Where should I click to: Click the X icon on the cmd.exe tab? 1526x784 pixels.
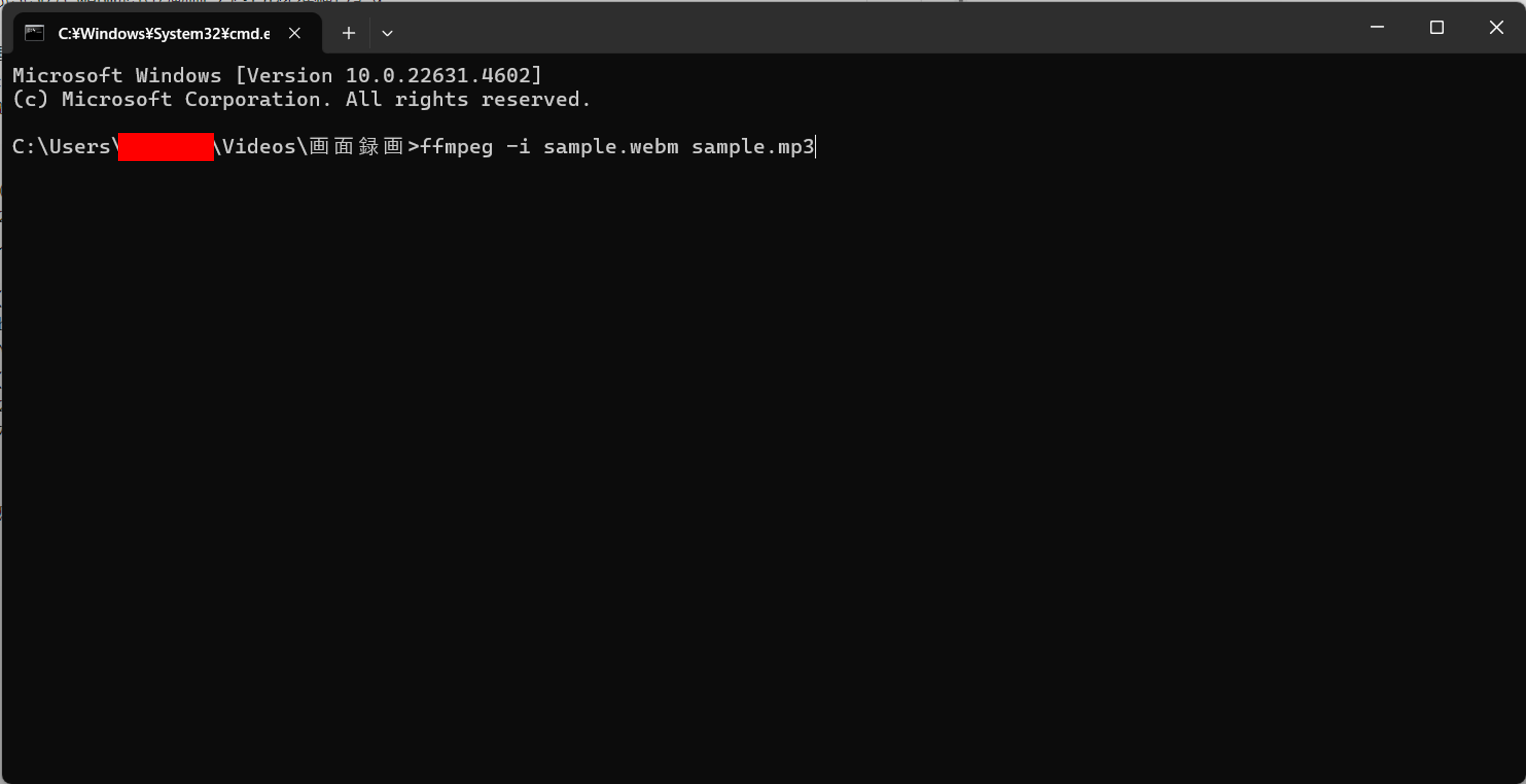tap(294, 33)
